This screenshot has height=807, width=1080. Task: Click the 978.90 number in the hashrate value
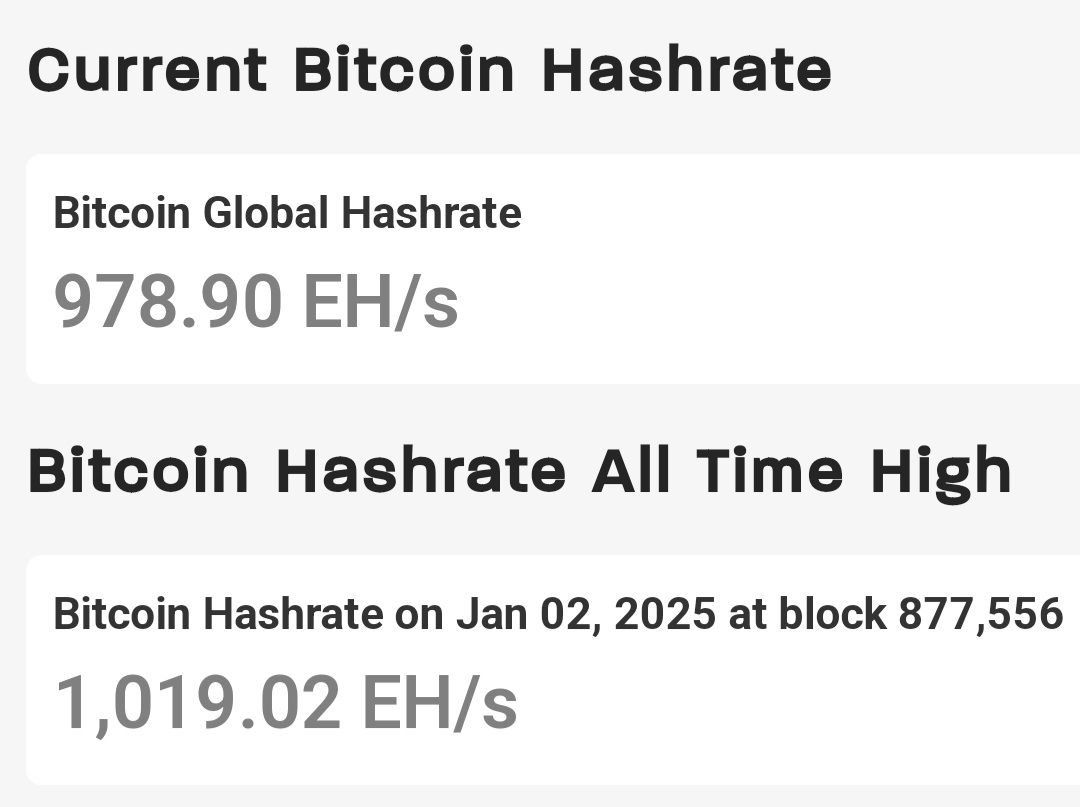click(167, 301)
